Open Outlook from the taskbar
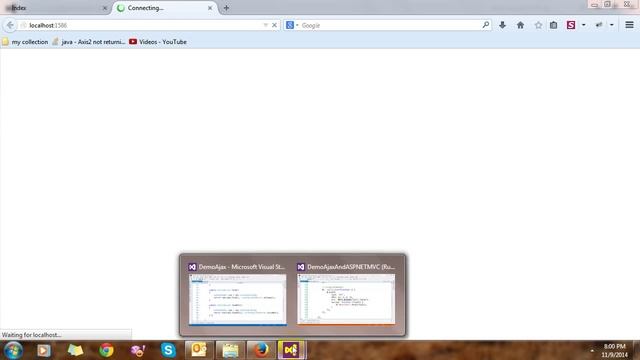This screenshot has height=360, width=640. (199, 350)
